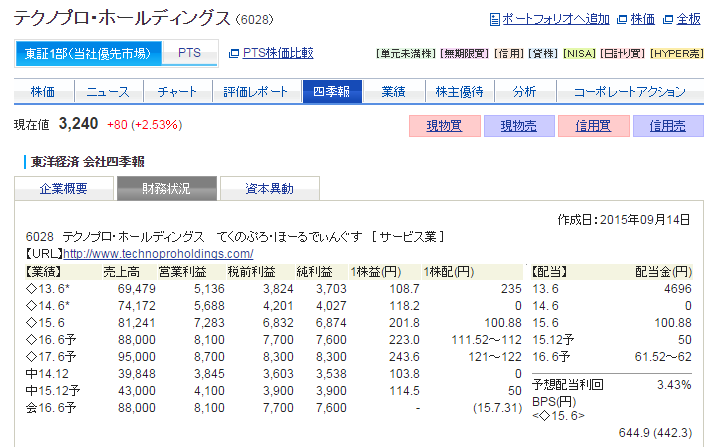Click 純利益 column header
Viewport: 714px width, 447px height.
point(314,272)
